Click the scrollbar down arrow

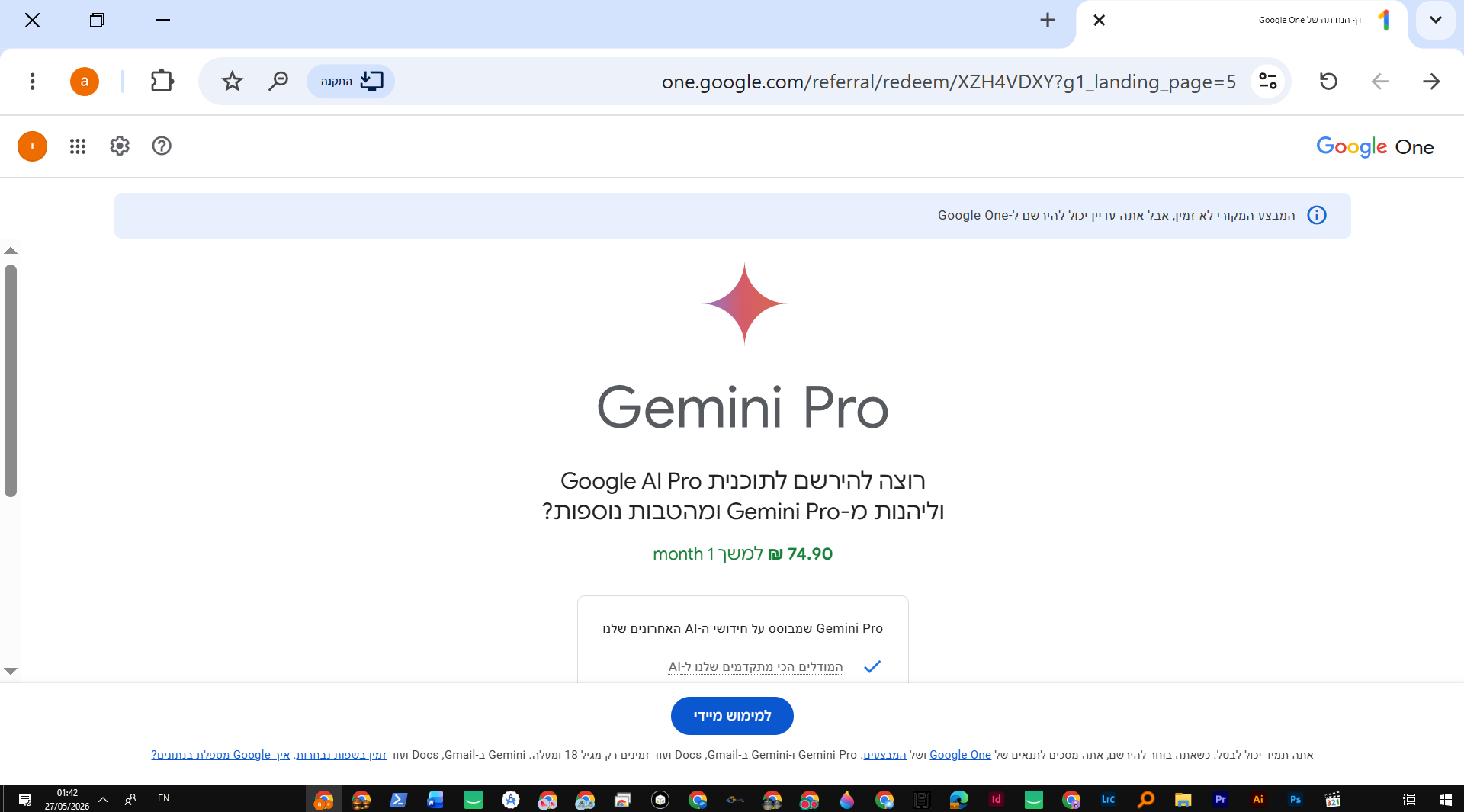11,671
